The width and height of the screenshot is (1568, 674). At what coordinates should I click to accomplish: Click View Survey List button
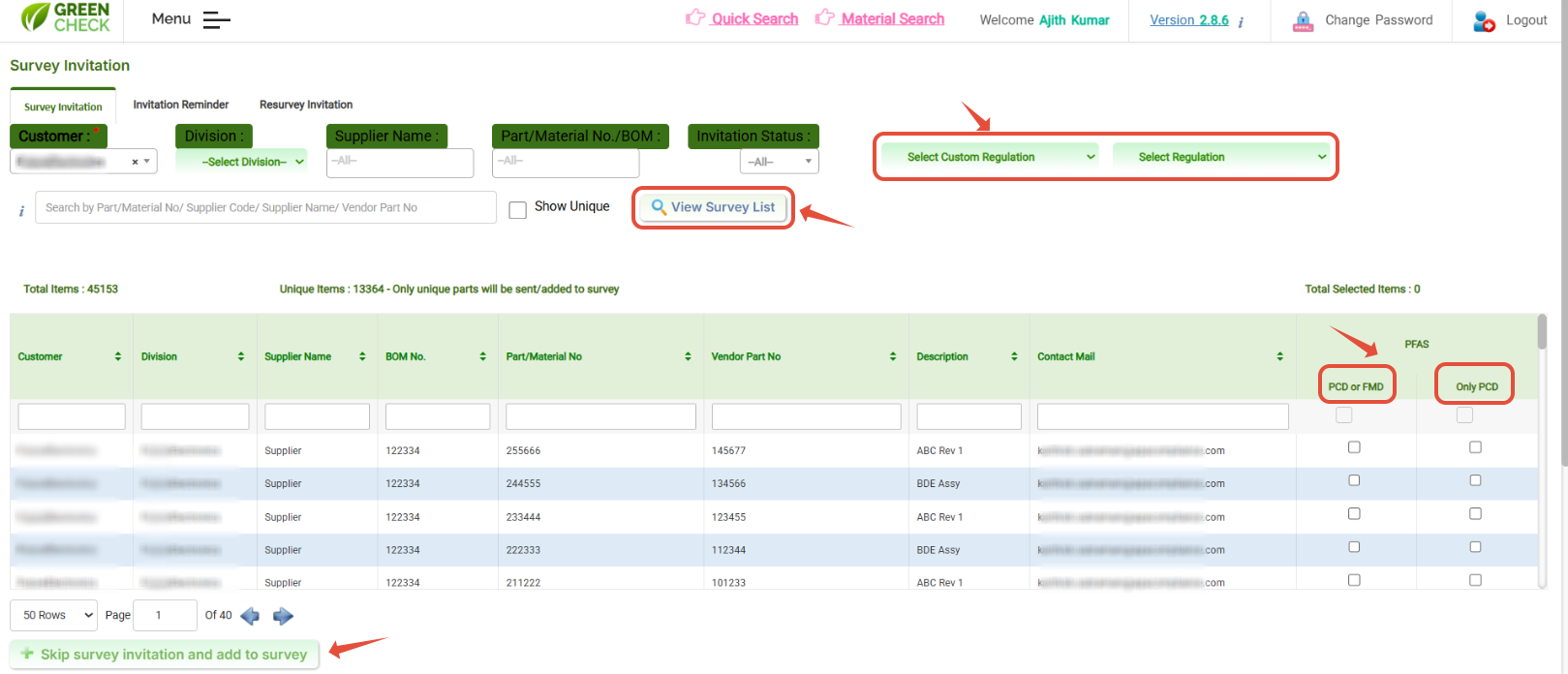click(x=714, y=207)
